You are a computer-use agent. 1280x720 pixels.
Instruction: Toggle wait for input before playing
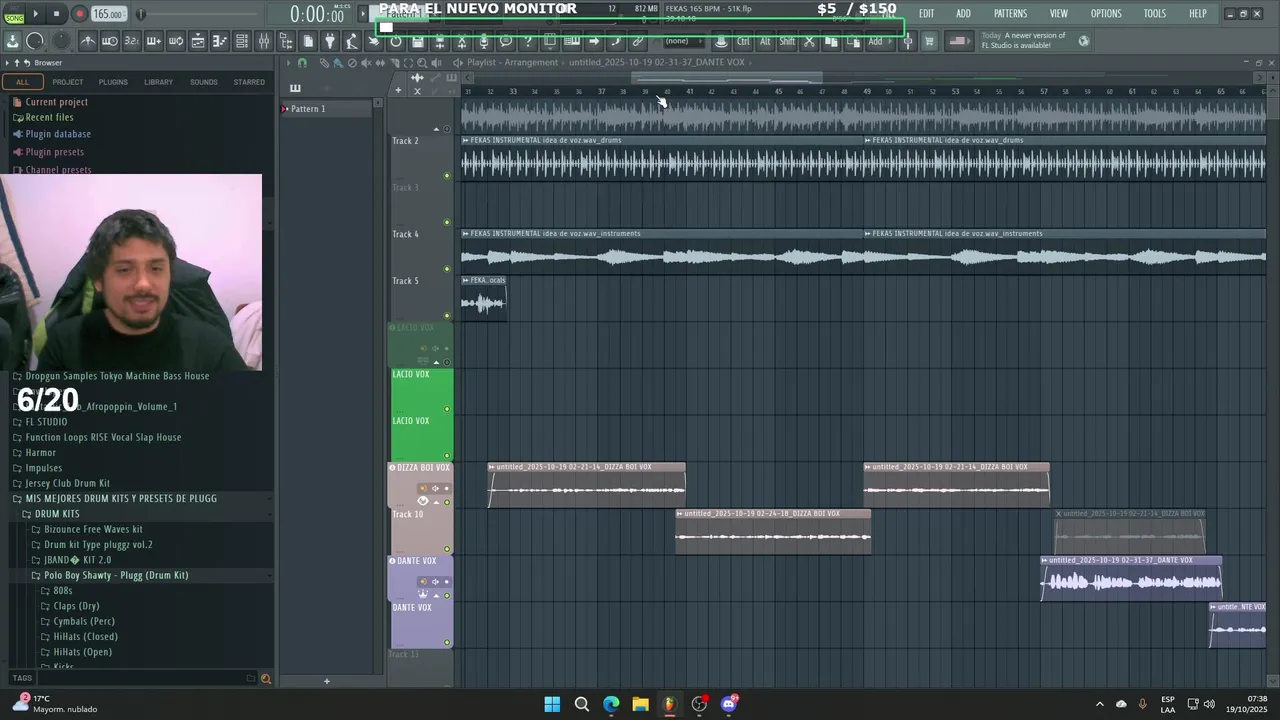click(110, 41)
